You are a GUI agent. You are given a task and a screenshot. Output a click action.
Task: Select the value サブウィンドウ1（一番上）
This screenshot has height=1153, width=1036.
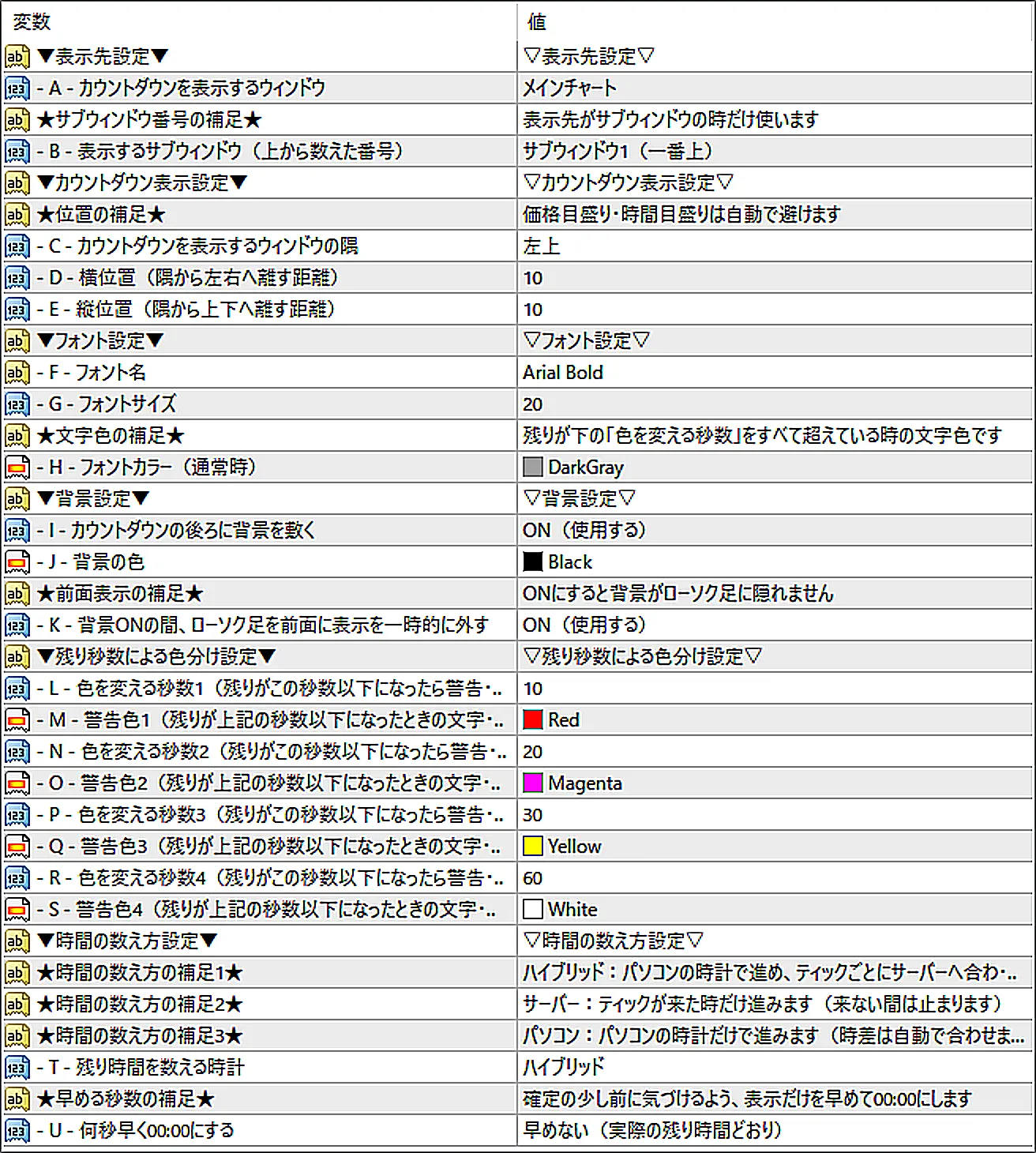618,152
